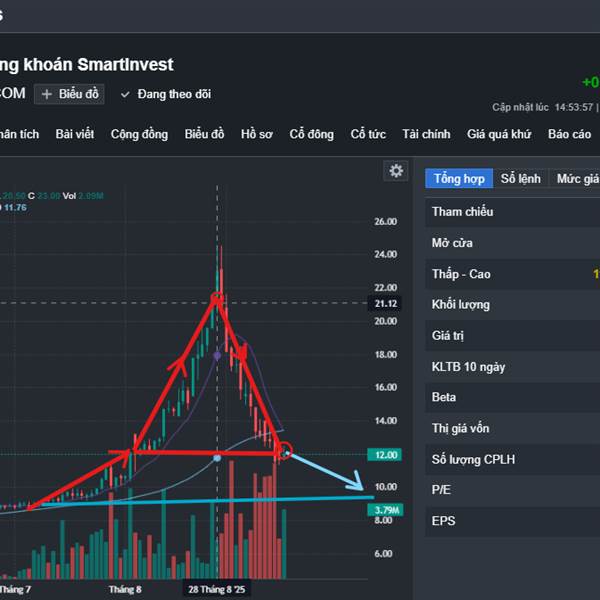Viewport: 600px width, 600px height.
Task: Toggle Đang theo dõi follow status
Action: coord(166,94)
